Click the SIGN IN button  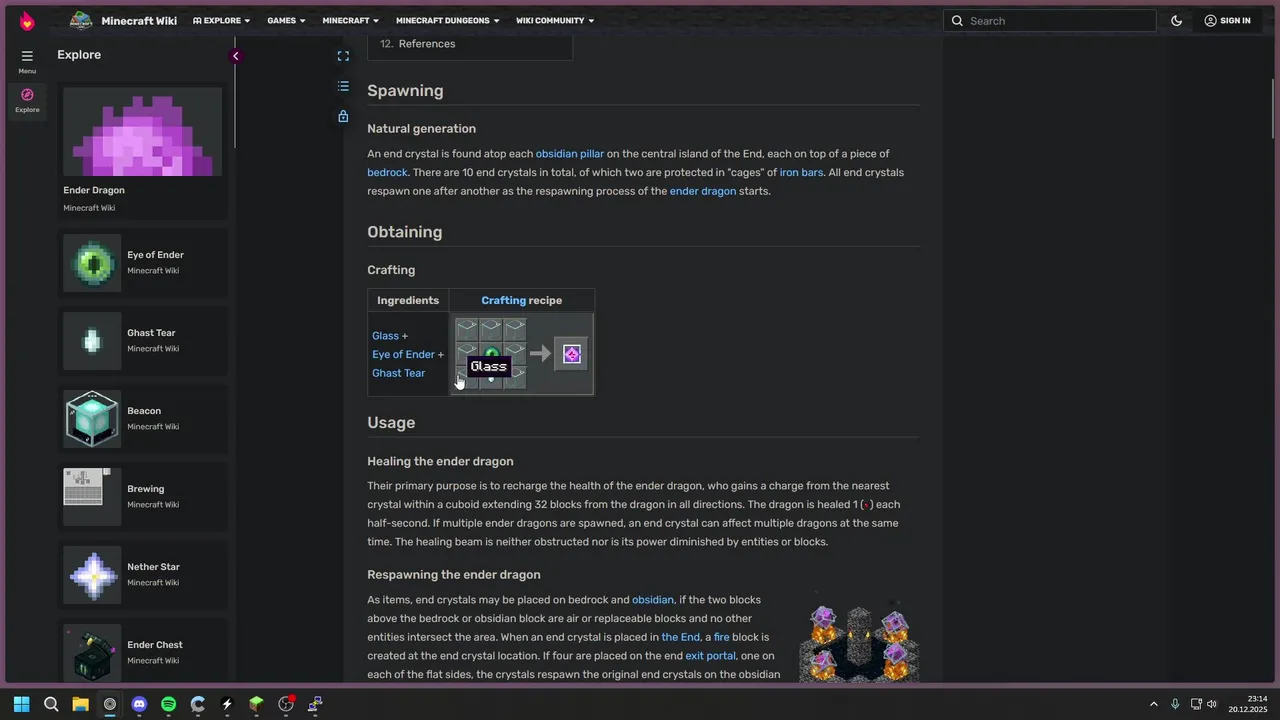click(1227, 21)
